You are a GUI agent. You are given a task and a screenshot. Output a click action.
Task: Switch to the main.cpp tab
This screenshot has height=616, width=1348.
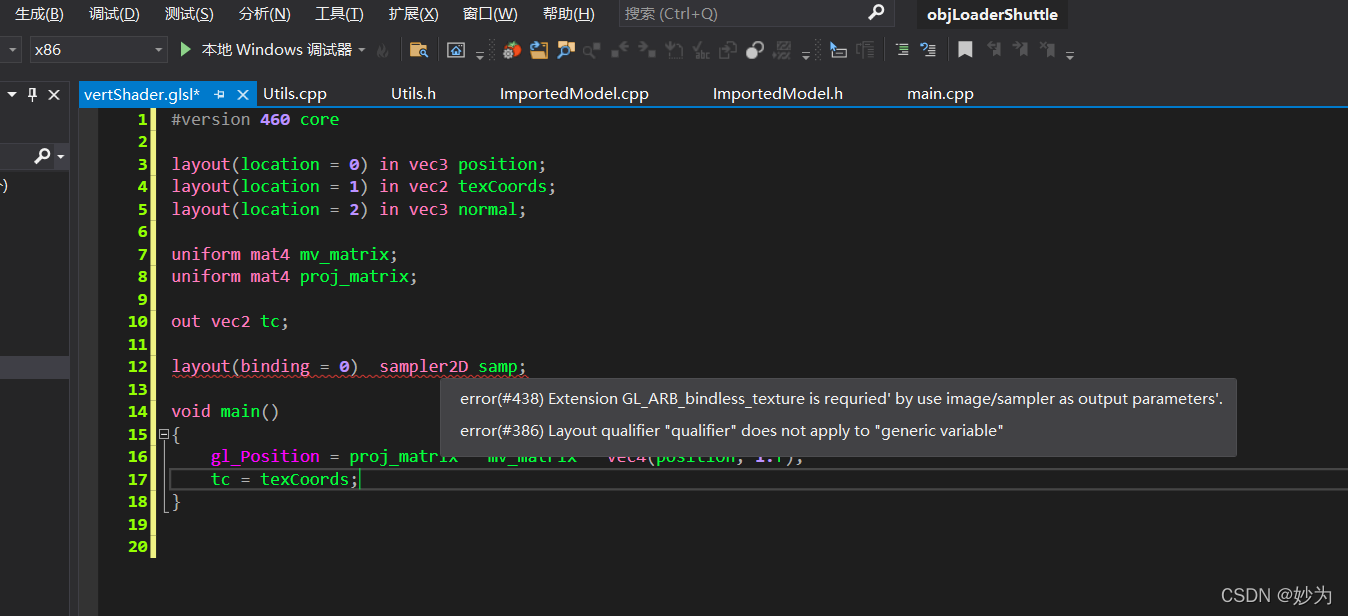point(940,94)
